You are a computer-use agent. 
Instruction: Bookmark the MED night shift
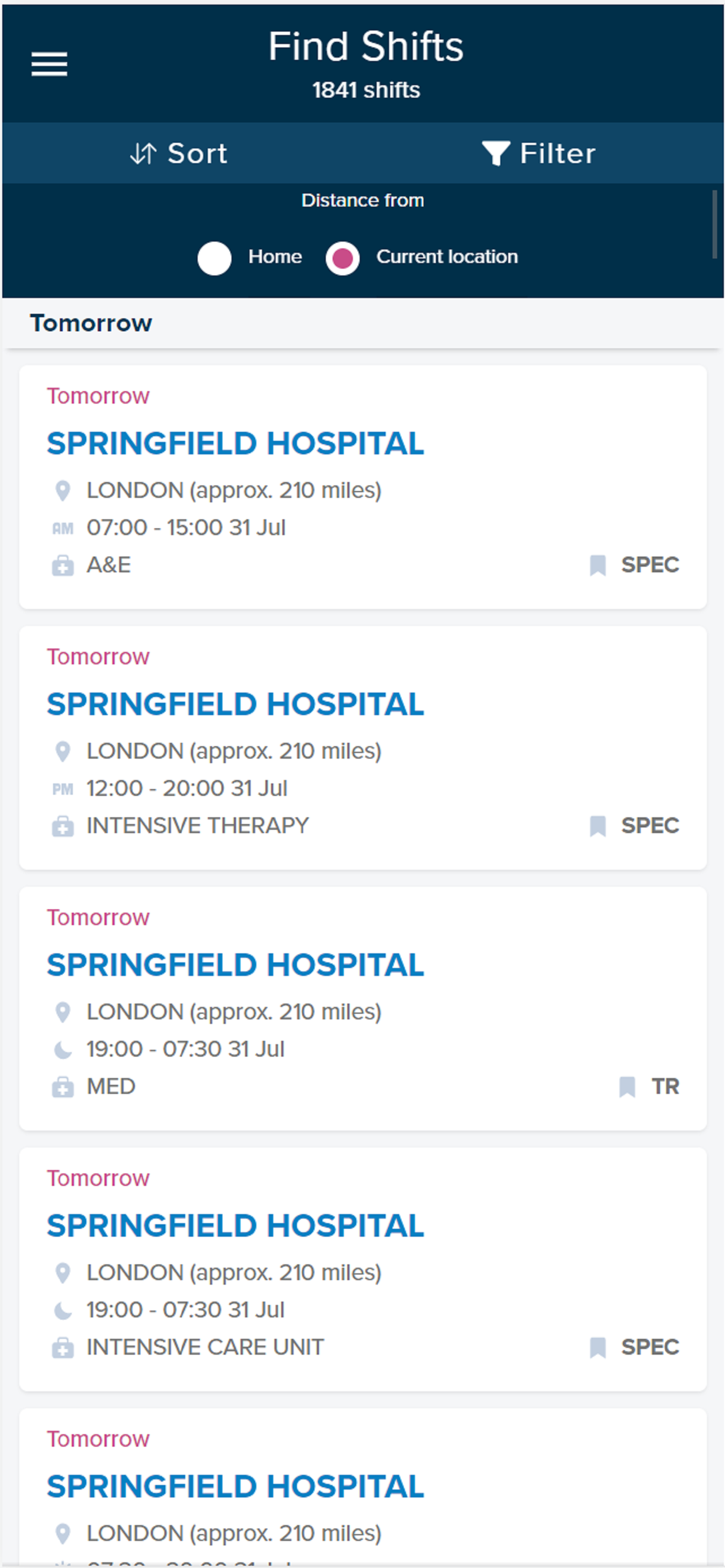point(627,1087)
